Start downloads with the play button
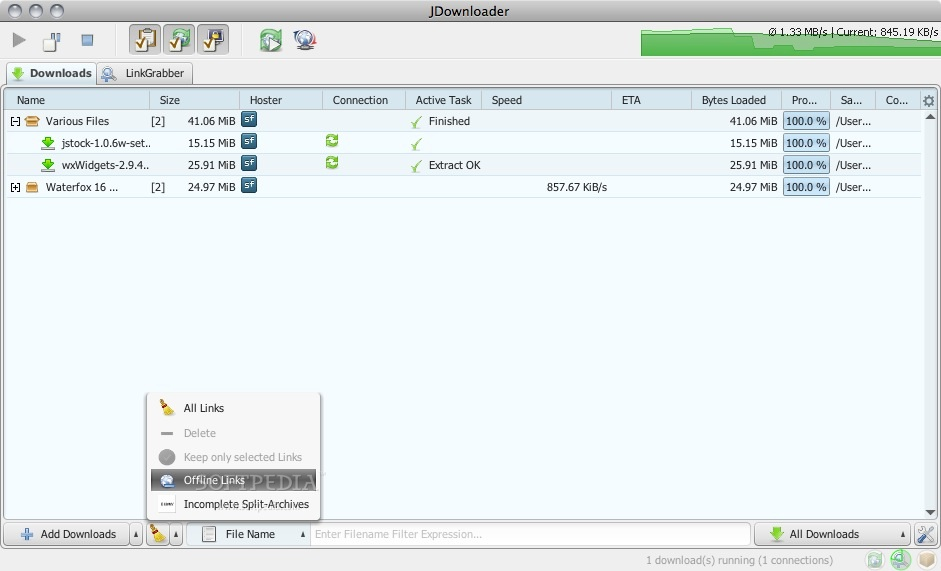The image size is (941, 571). [19, 40]
